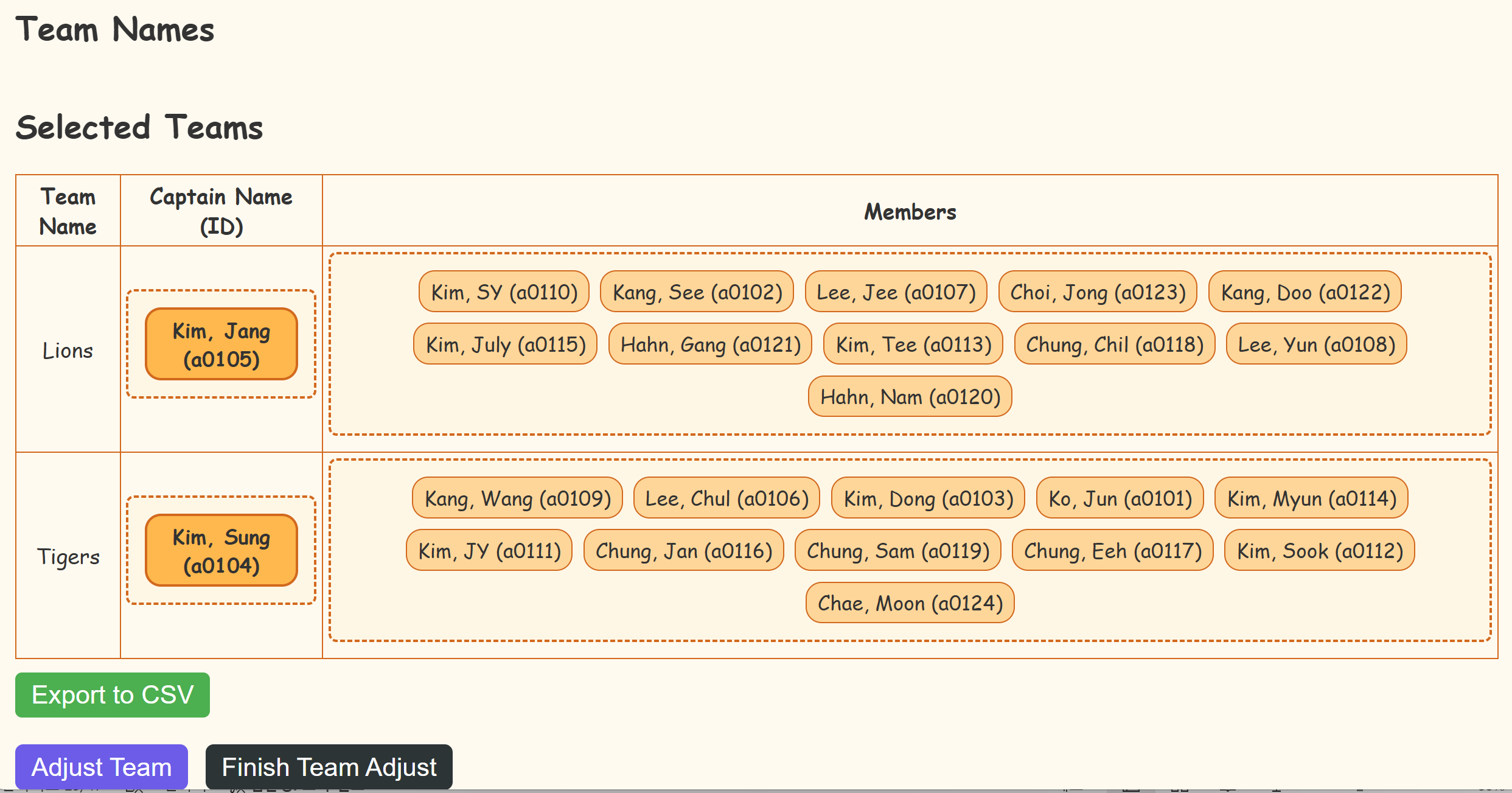The width and height of the screenshot is (1512, 793).
Task: Select captain chip Kim, Sung (a0104)
Action: click(221, 551)
